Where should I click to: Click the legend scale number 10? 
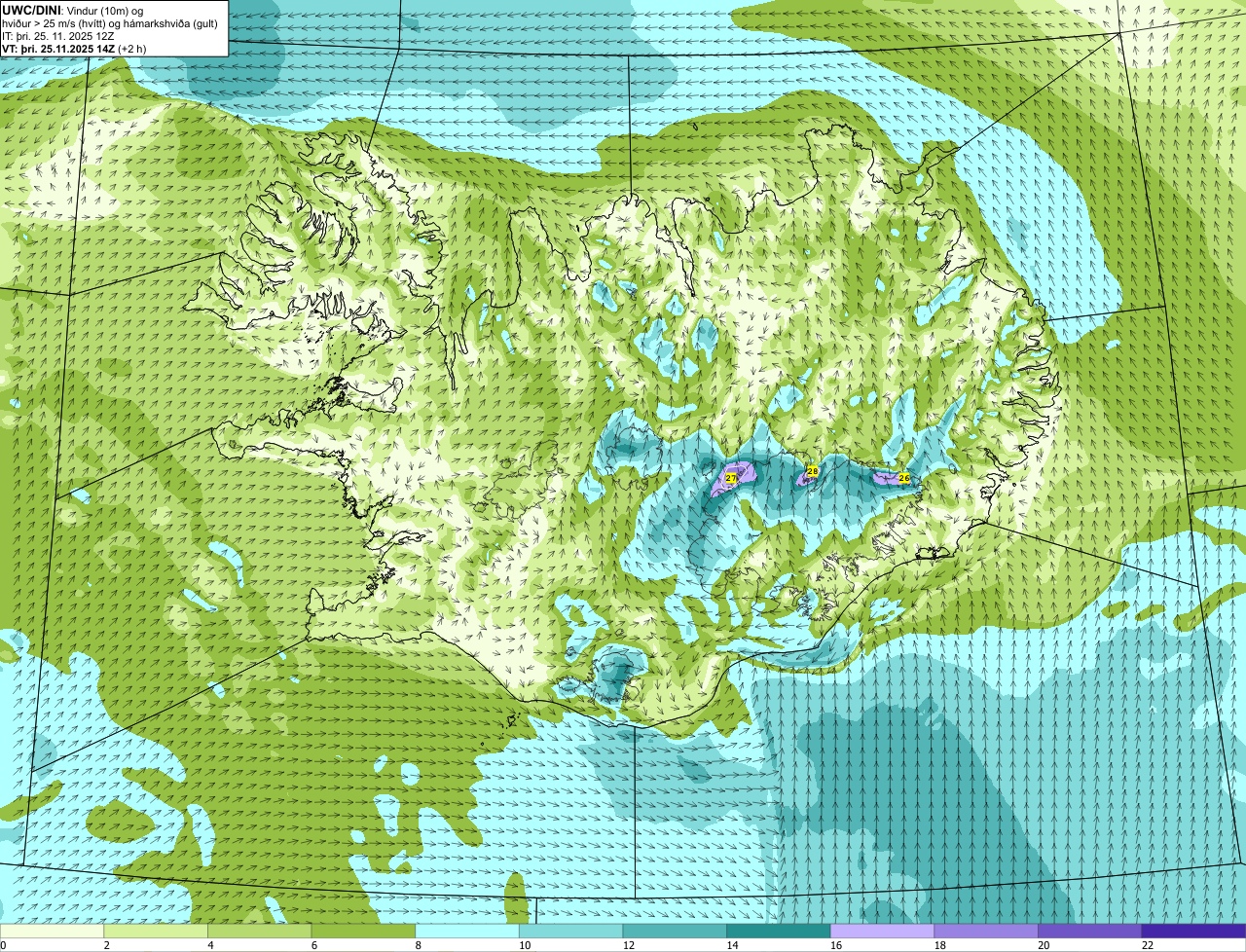(x=525, y=945)
